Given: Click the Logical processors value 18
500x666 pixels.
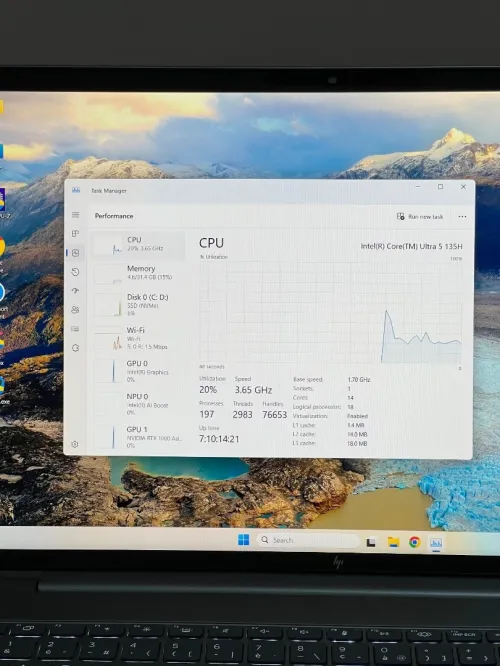Looking at the screenshot, I should tap(350, 407).
